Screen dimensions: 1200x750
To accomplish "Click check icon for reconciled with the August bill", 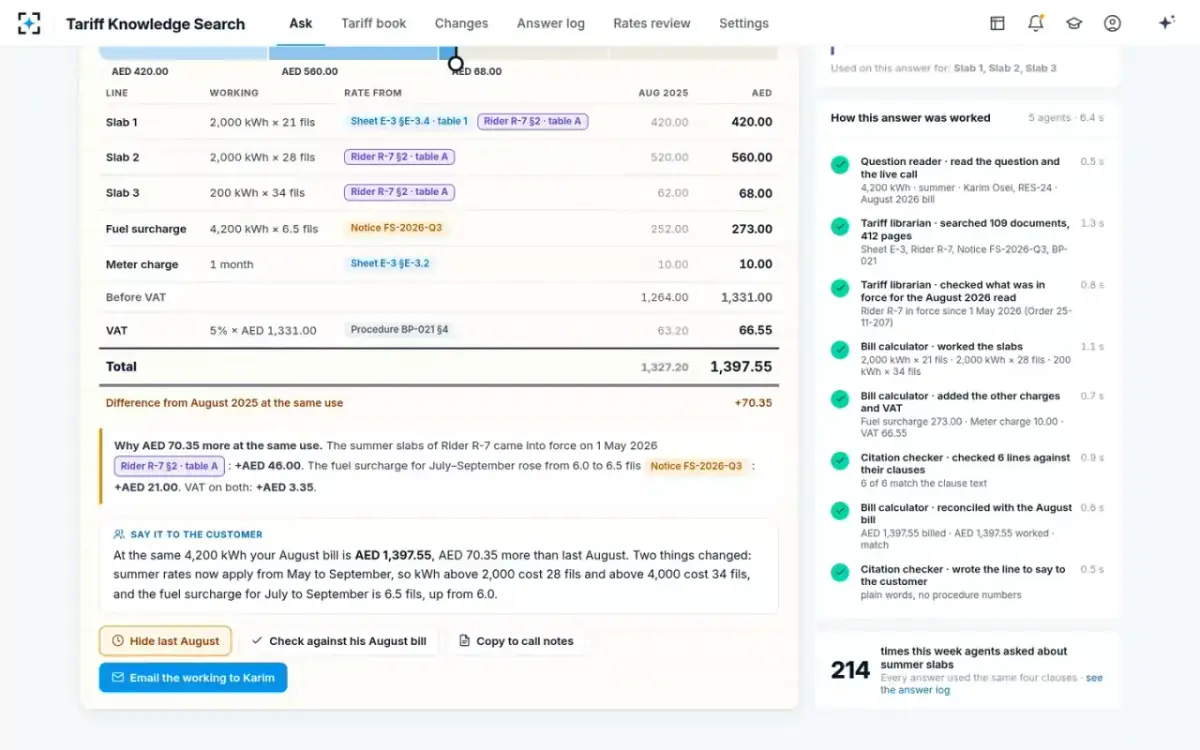I will (x=840, y=511).
